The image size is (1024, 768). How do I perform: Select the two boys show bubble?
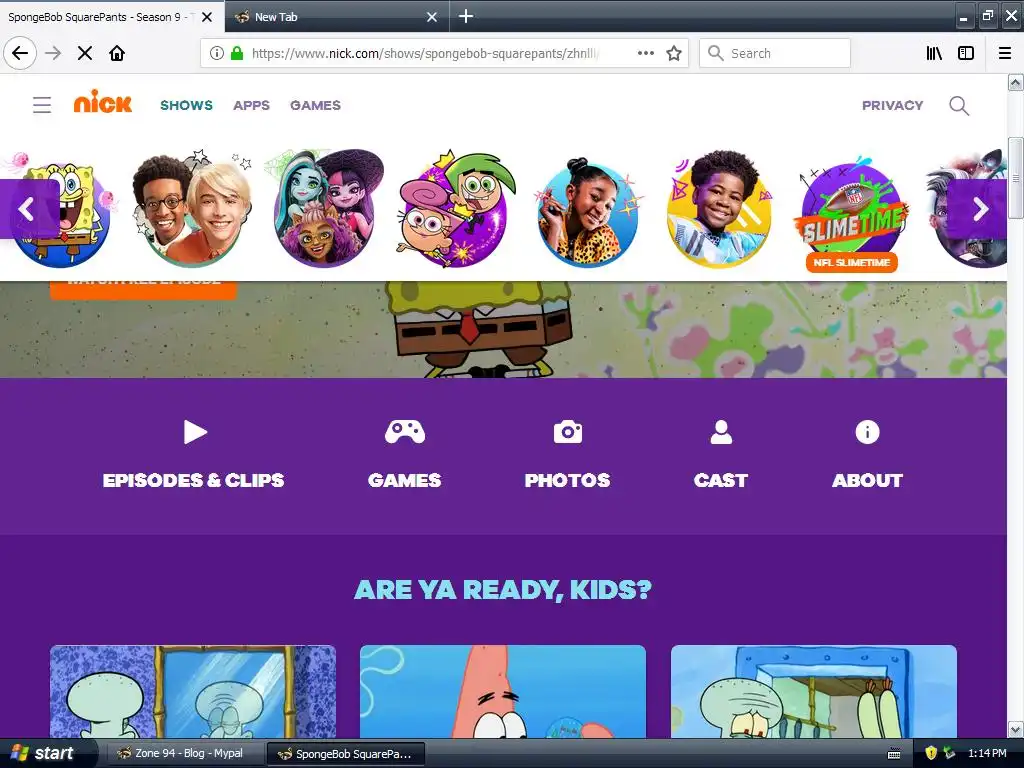191,209
